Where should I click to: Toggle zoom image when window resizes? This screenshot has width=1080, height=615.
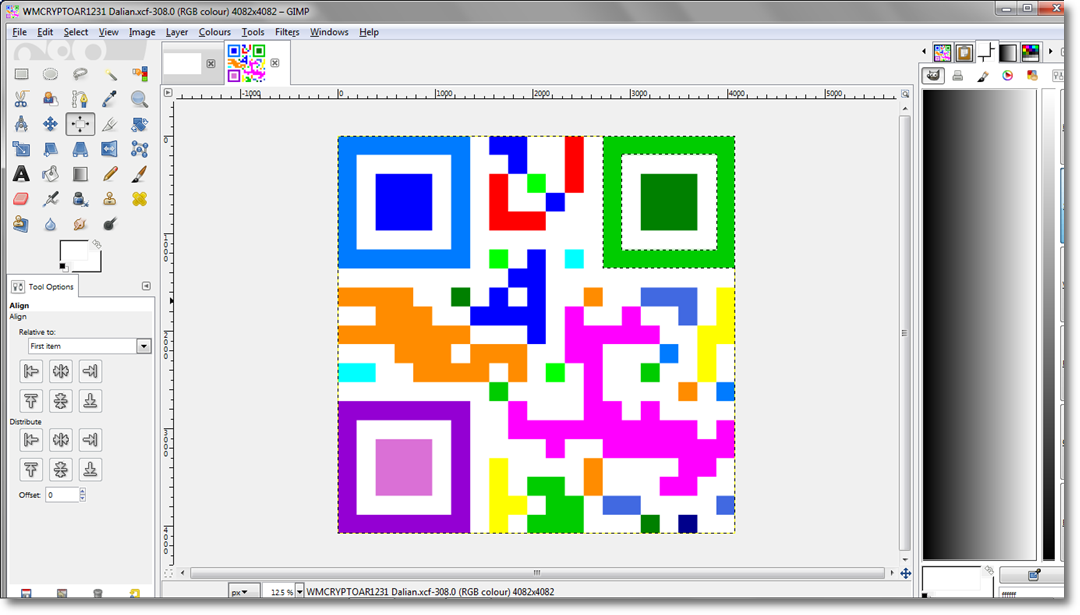(905, 93)
